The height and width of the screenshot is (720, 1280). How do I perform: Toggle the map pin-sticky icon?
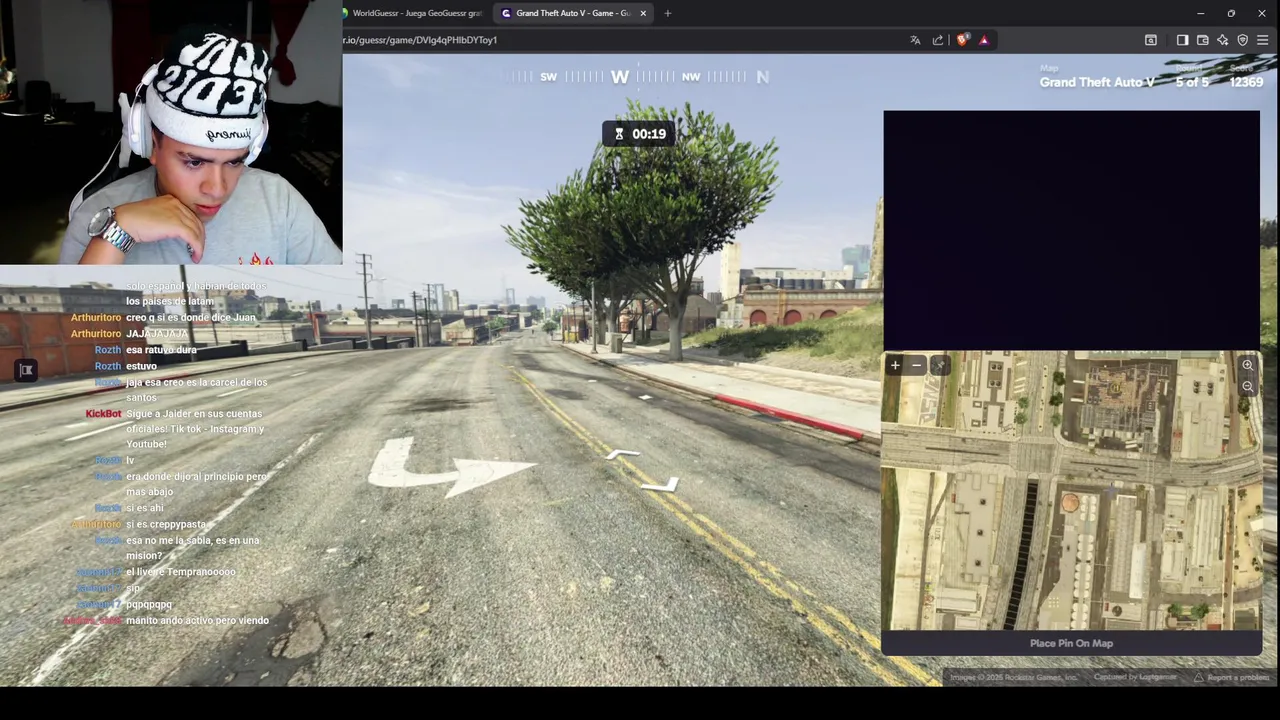pyautogui.click(x=939, y=365)
